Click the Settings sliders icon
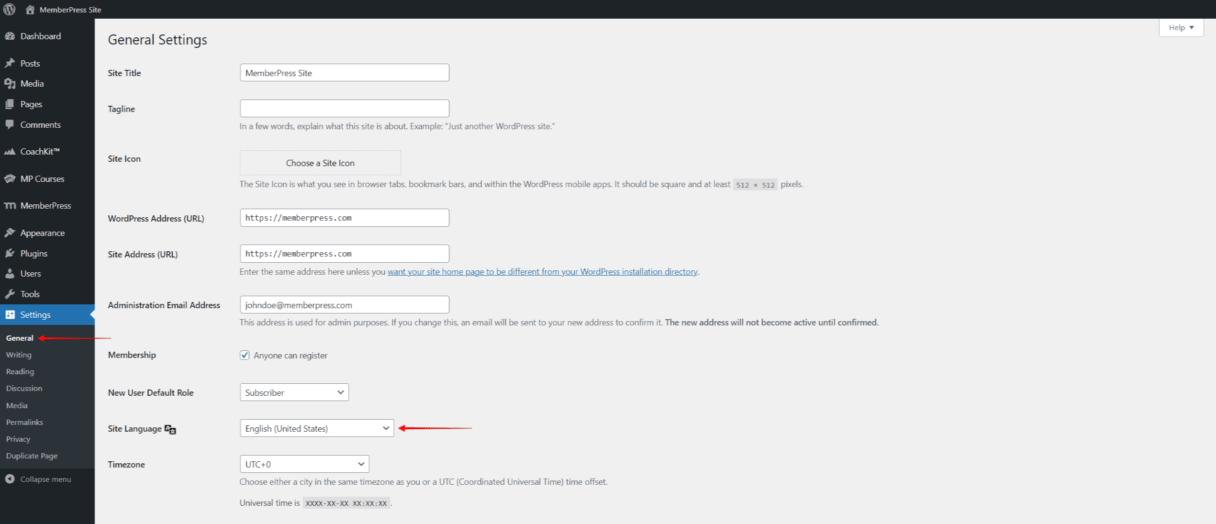1216x524 pixels. (9, 315)
